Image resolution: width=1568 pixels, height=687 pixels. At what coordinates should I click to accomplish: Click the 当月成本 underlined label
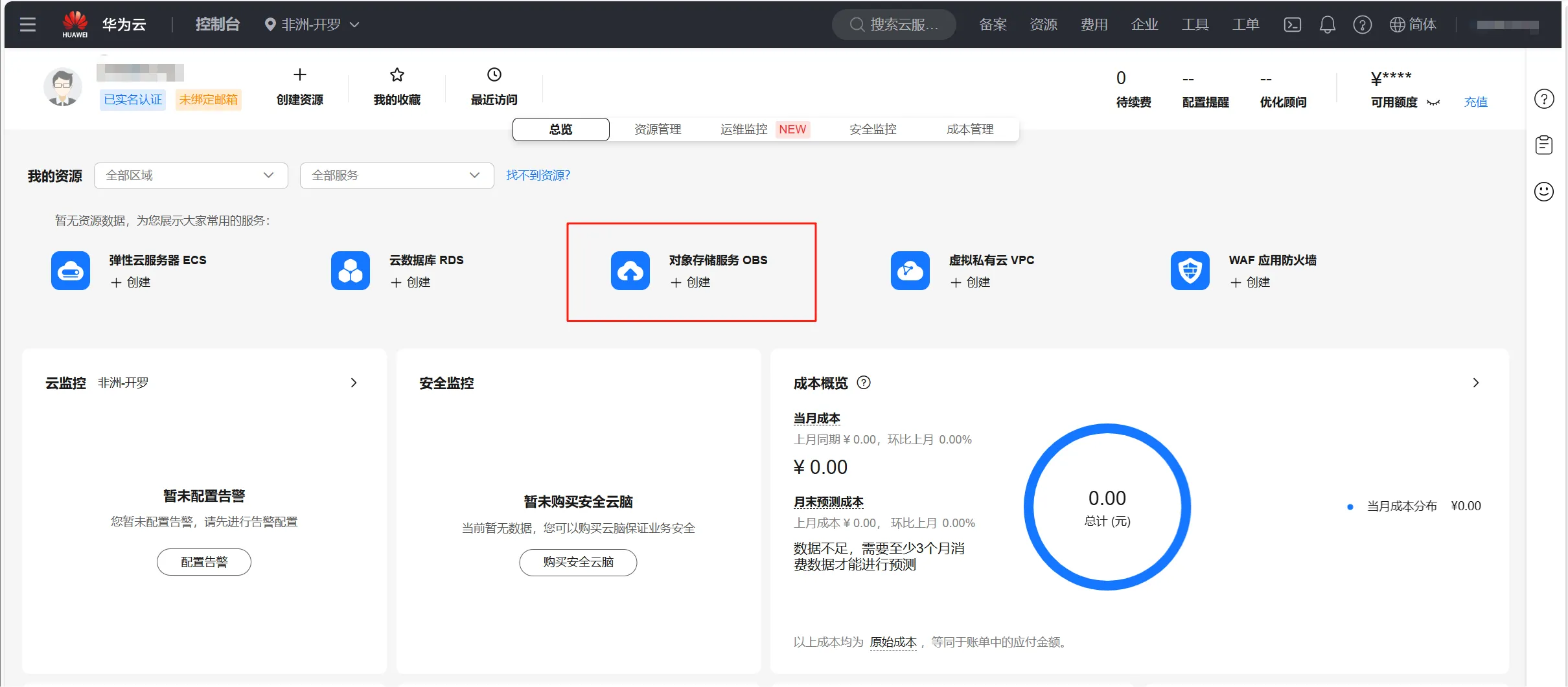click(816, 419)
